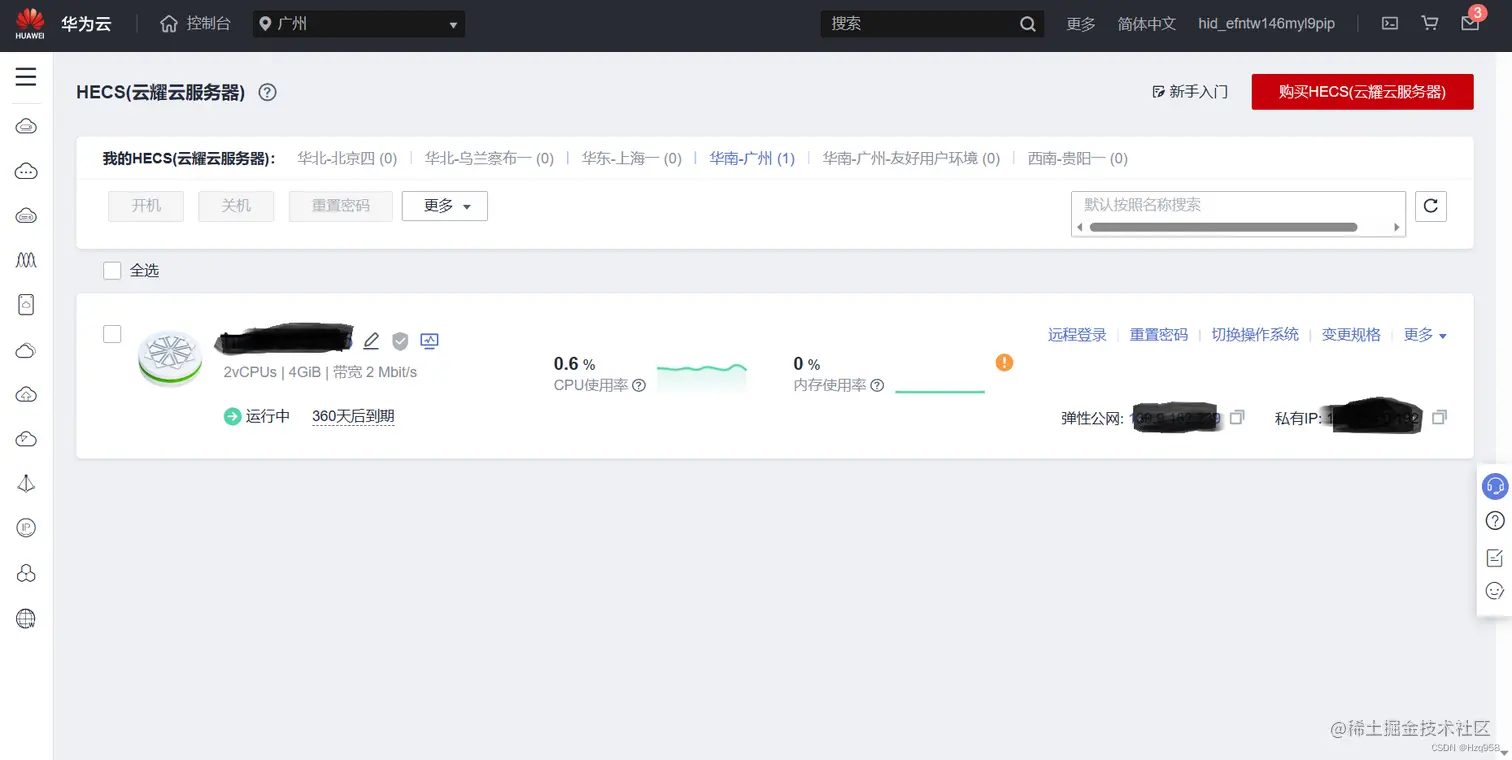
Task: Click the search magnifier icon in top bar
Action: pyautogui.click(x=1027, y=24)
